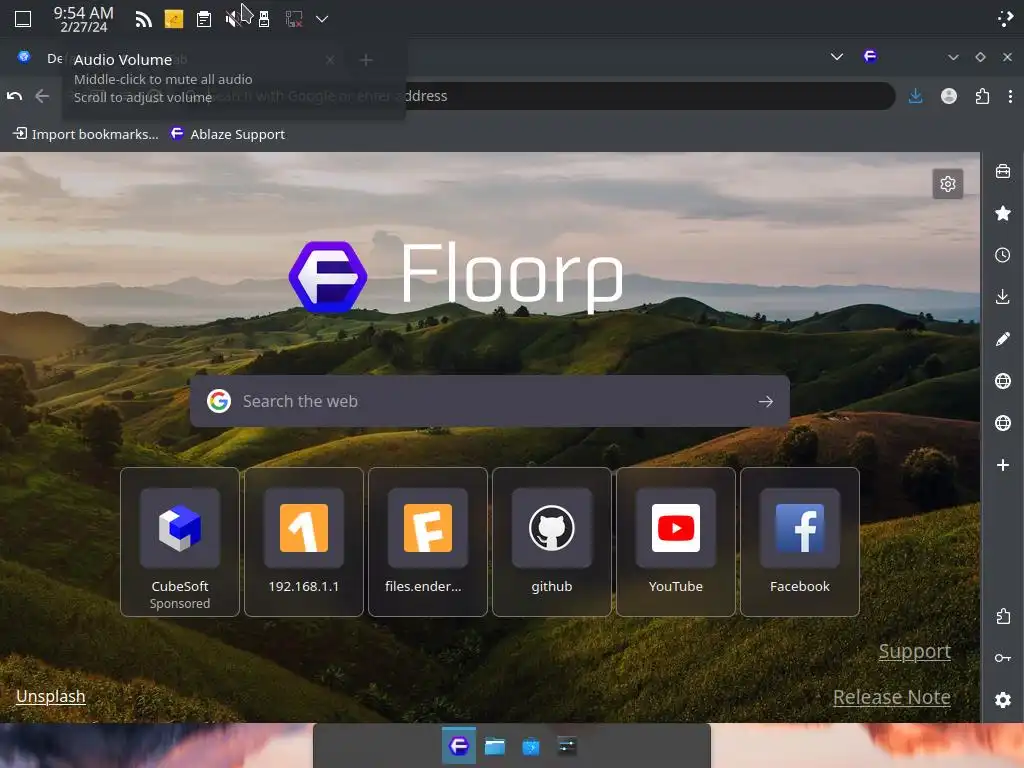The image size is (1024, 768).
Task: Open the yellow sticky notes tray icon
Action: tap(174, 19)
